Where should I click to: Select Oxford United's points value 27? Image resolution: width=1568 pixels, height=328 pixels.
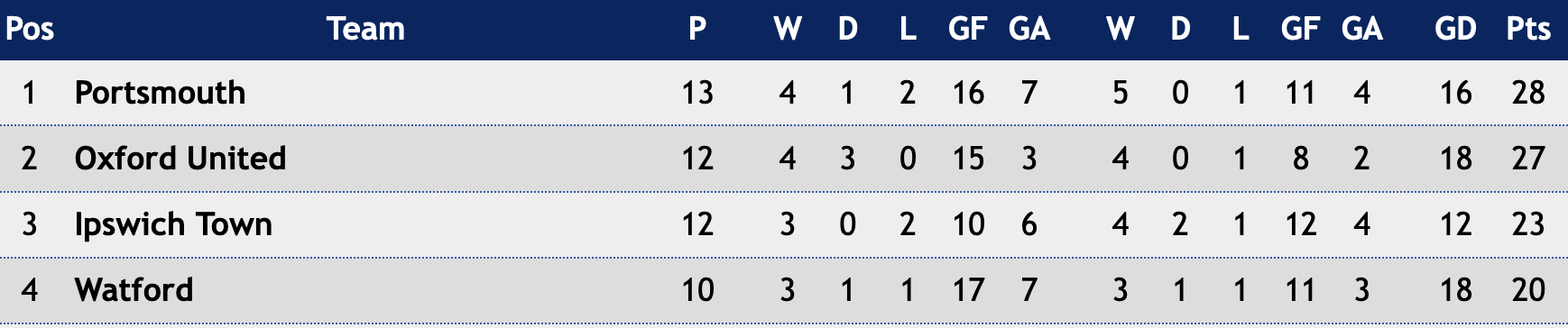point(1528,159)
